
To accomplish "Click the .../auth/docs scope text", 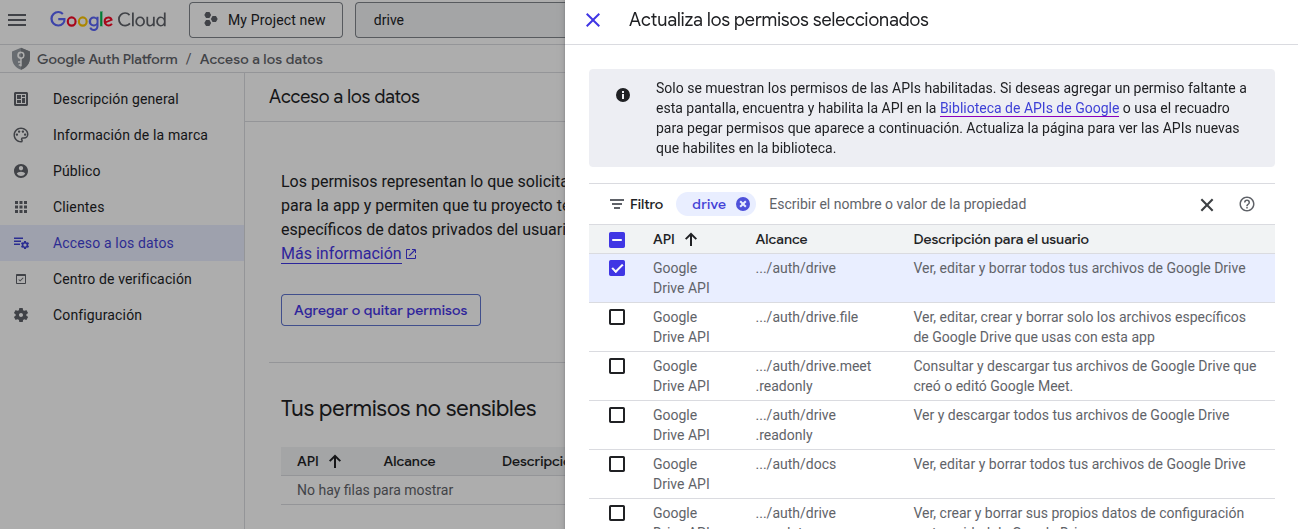I will coord(795,464).
